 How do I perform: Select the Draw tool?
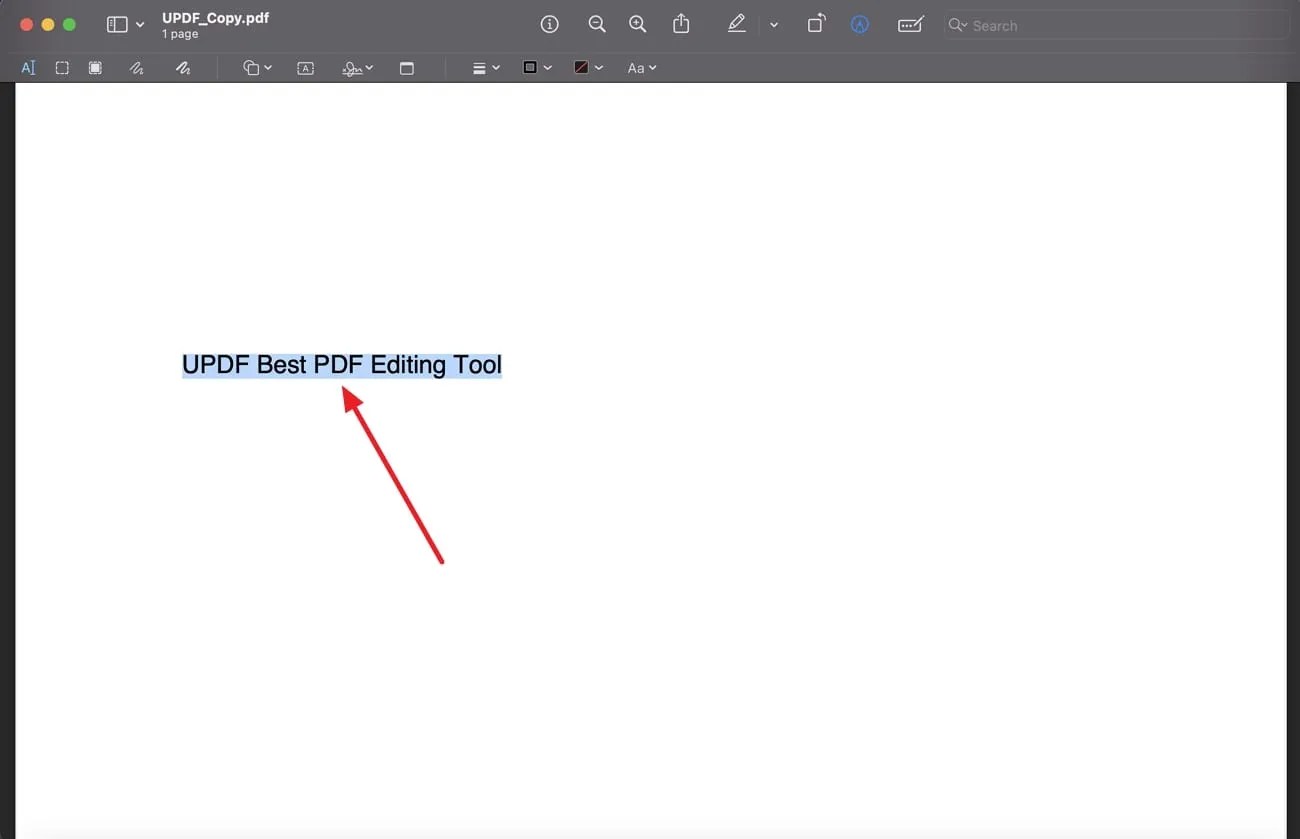click(184, 67)
